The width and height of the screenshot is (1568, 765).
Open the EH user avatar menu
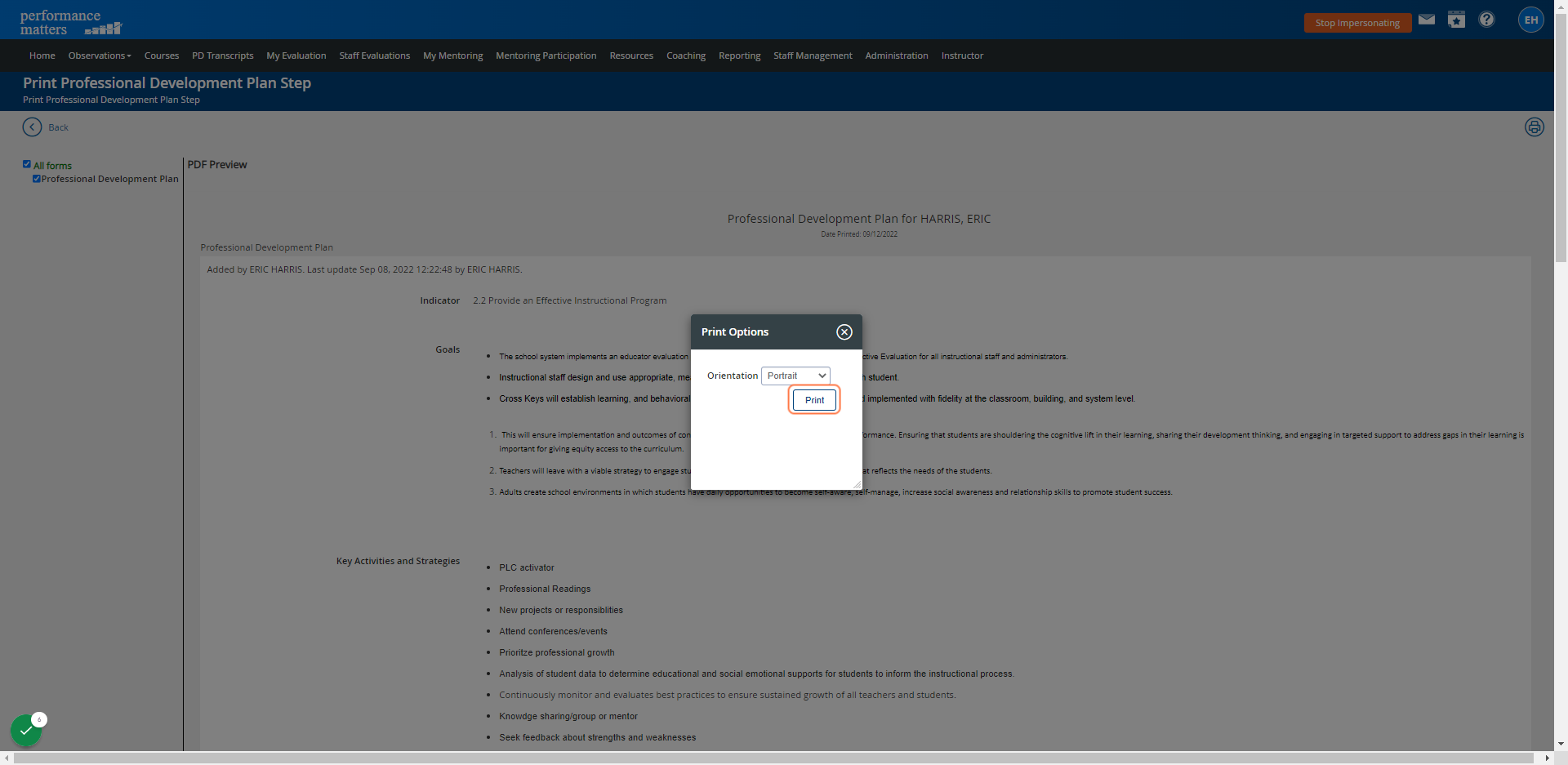(1531, 20)
